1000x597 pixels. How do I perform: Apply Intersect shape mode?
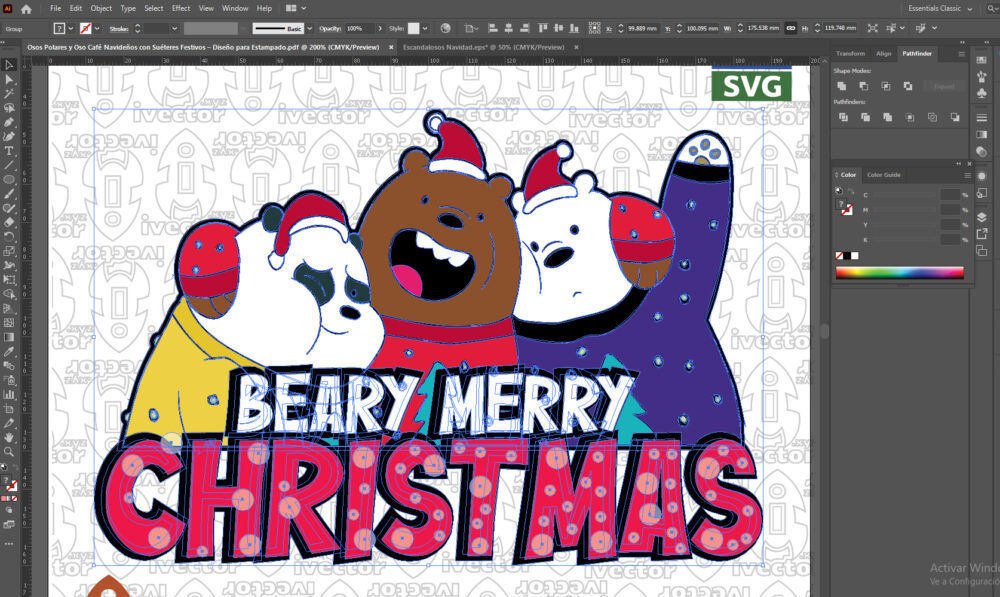tap(886, 86)
